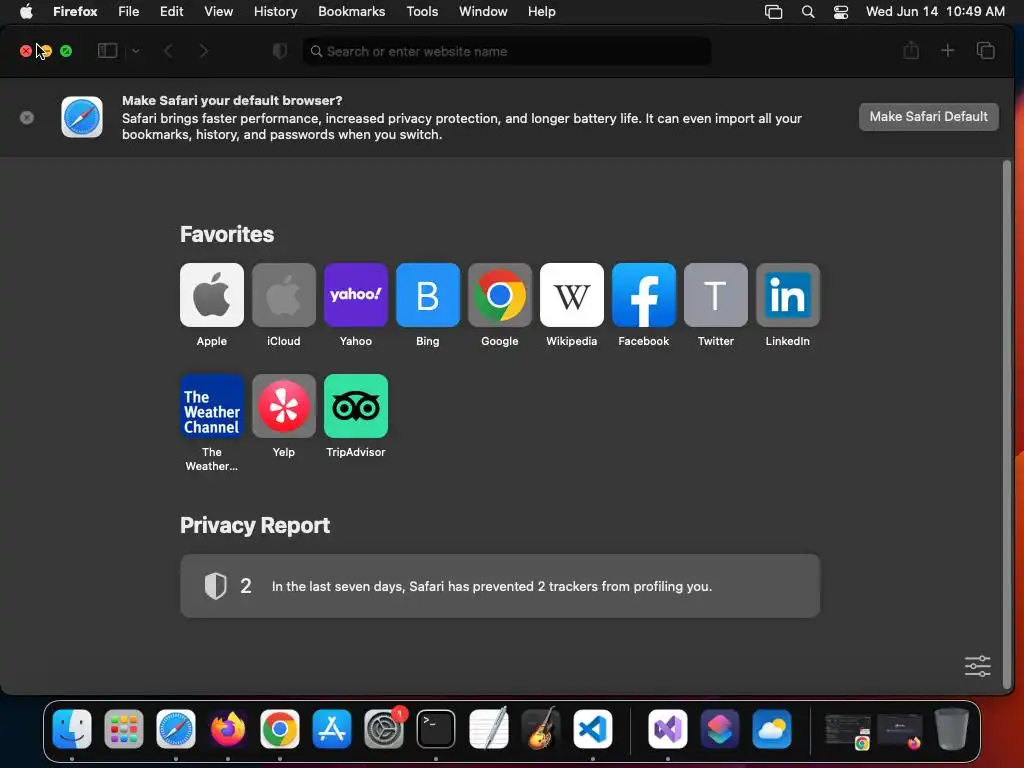1024x768 pixels.
Task: Open Visual Studio from the Dock
Action: click(667, 729)
